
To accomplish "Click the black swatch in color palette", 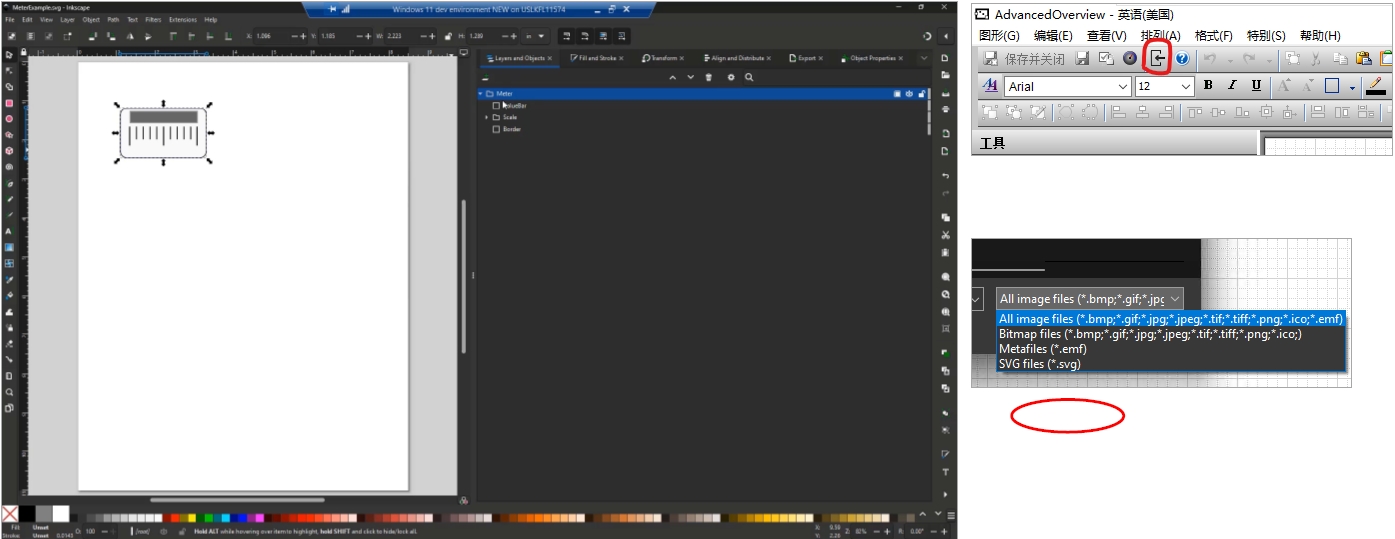I will tap(27, 513).
